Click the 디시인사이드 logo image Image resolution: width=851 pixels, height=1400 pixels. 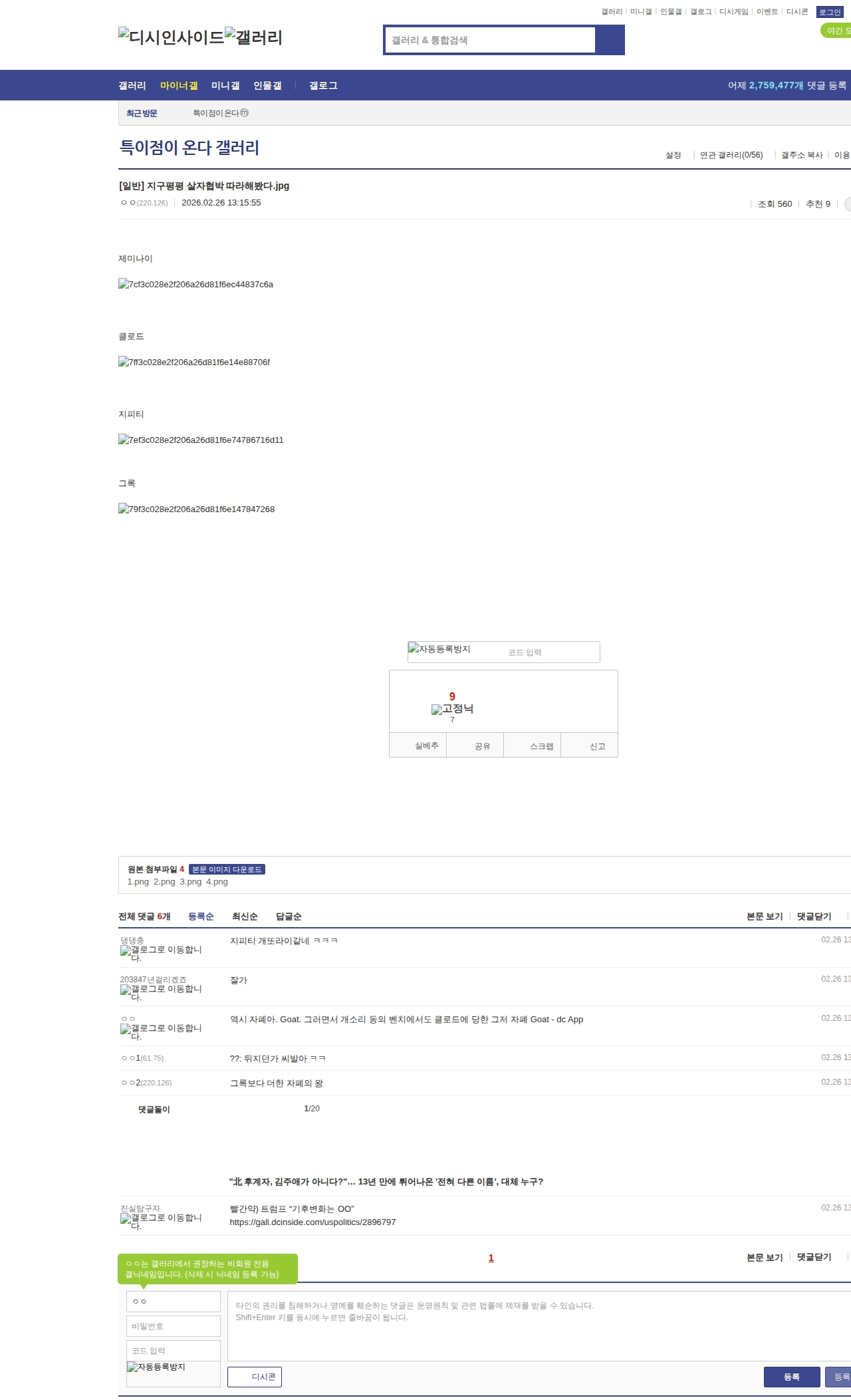[x=172, y=37]
